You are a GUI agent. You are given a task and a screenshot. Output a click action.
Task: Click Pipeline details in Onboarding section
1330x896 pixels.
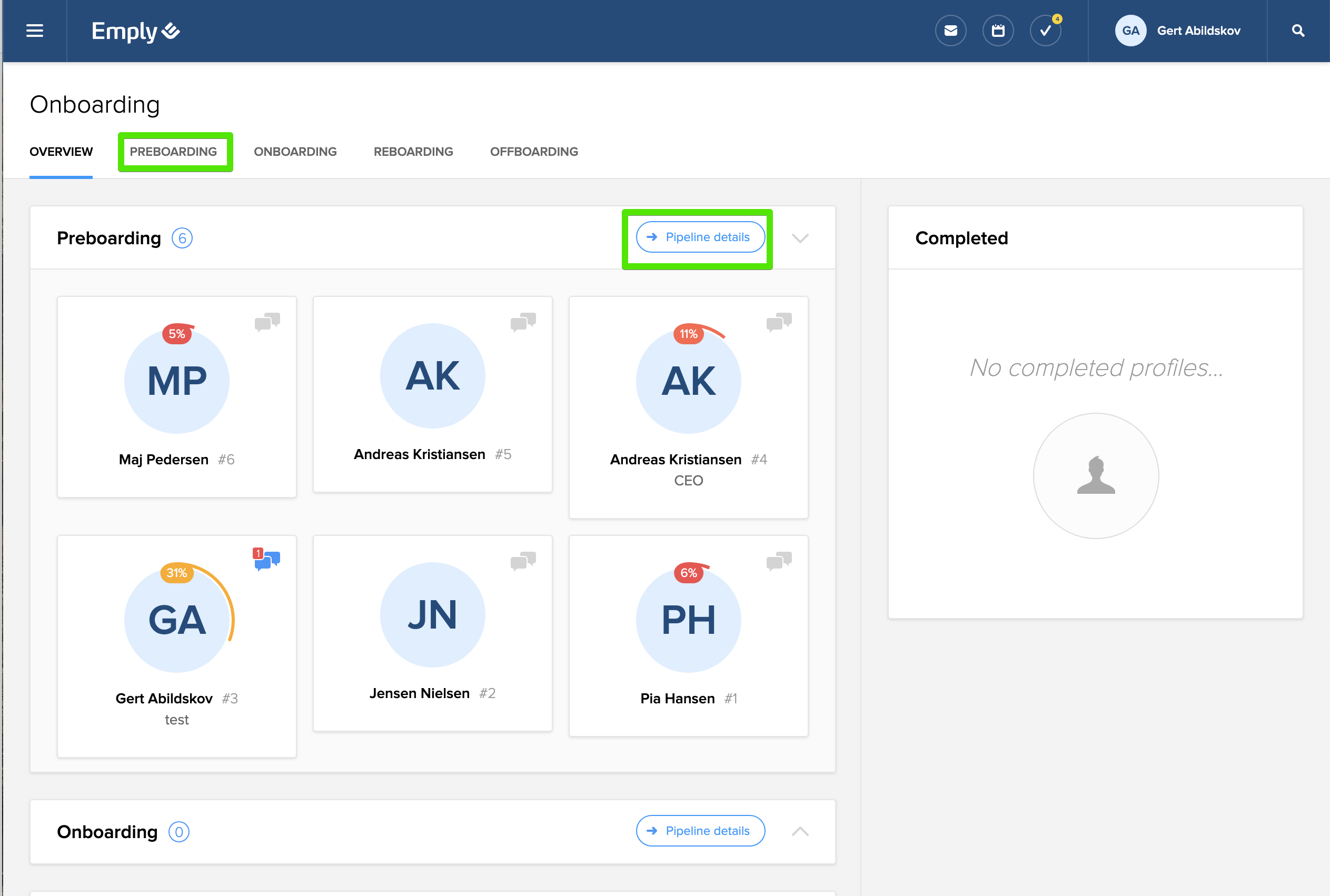[700, 831]
